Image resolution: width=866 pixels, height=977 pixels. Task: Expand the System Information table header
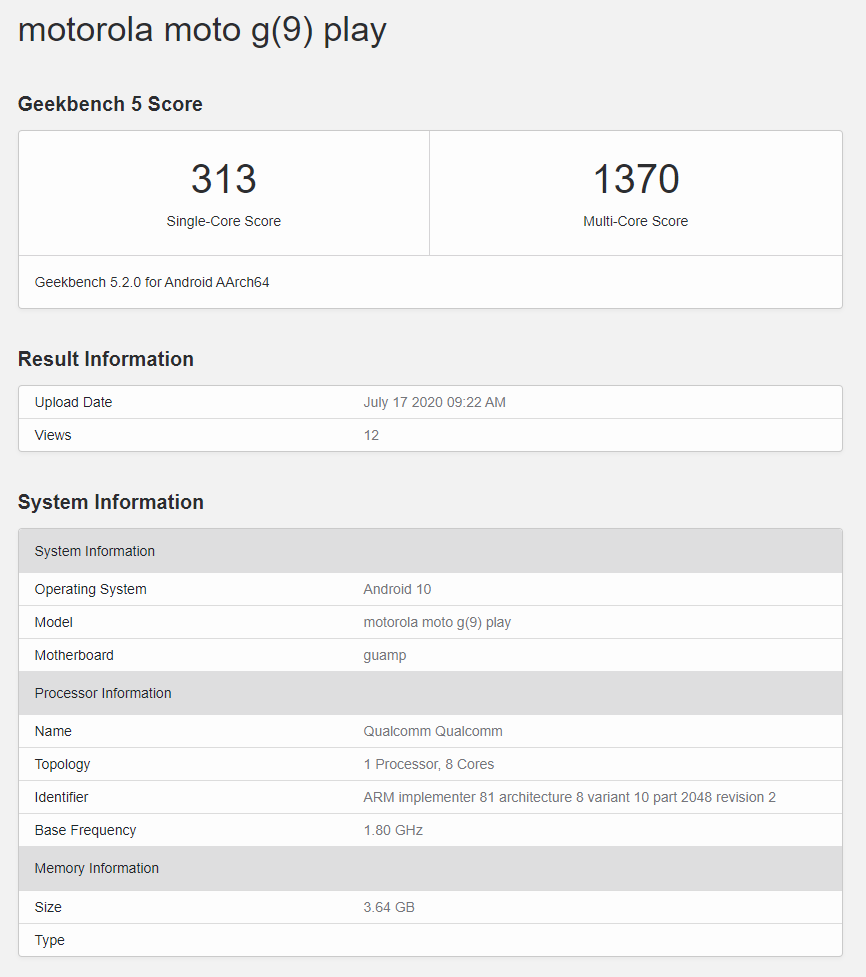pyautogui.click(x=95, y=551)
